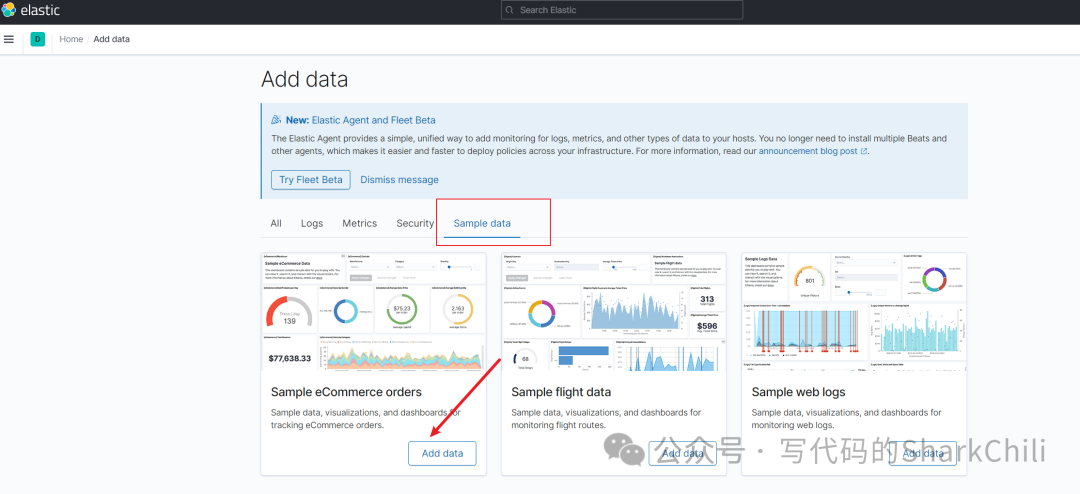Switch to the Logs tab
1080x494 pixels.
pyautogui.click(x=312, y=223)
